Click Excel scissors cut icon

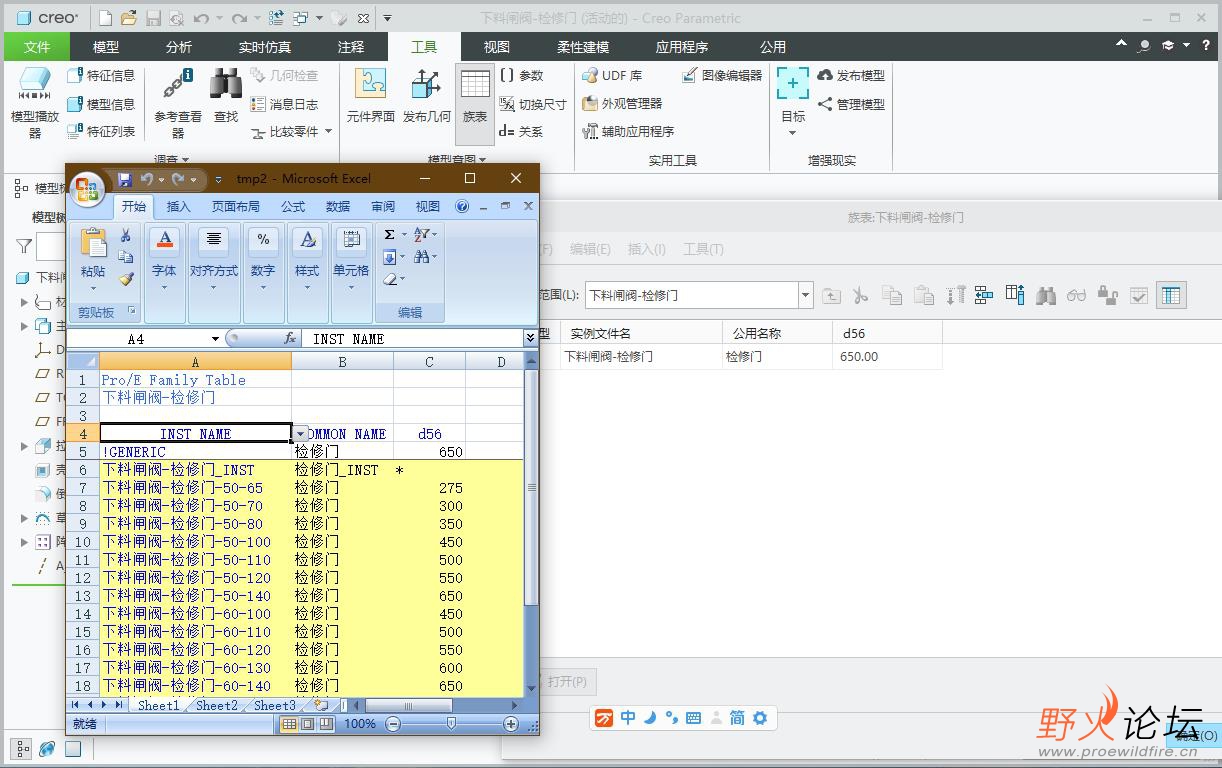coord(126,236)
